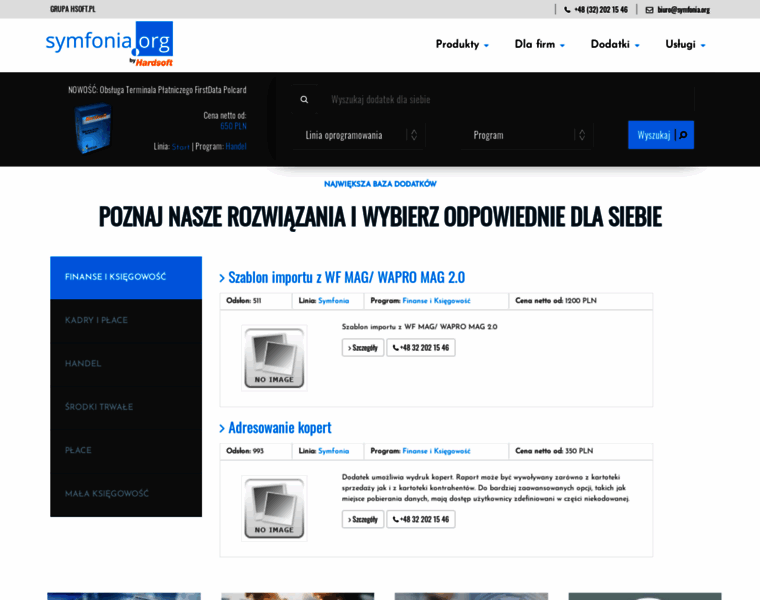Click the Start line link in banner
760x600 pixels.
coord(181,146)
